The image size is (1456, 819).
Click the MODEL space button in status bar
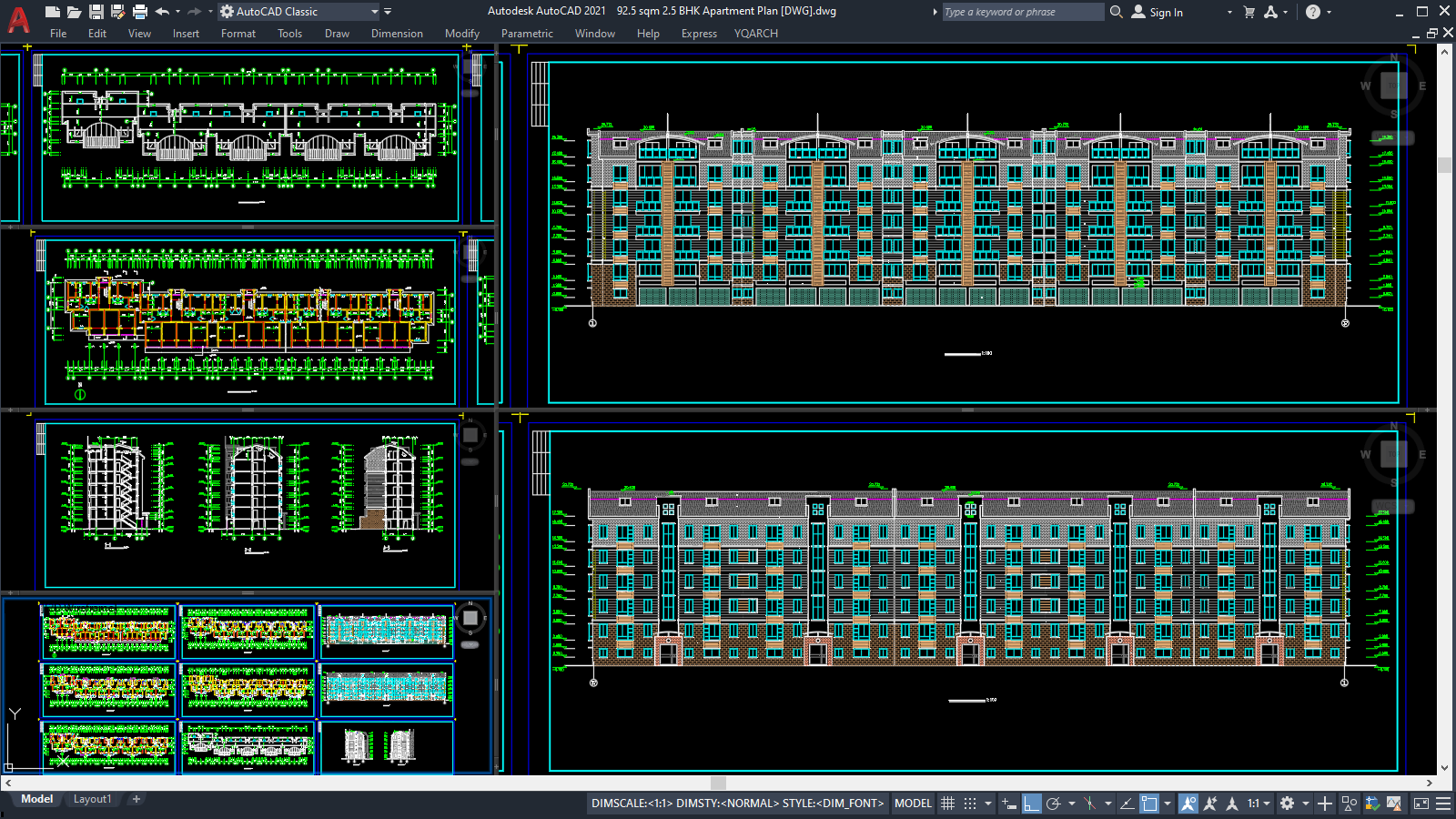pos(913,804)
